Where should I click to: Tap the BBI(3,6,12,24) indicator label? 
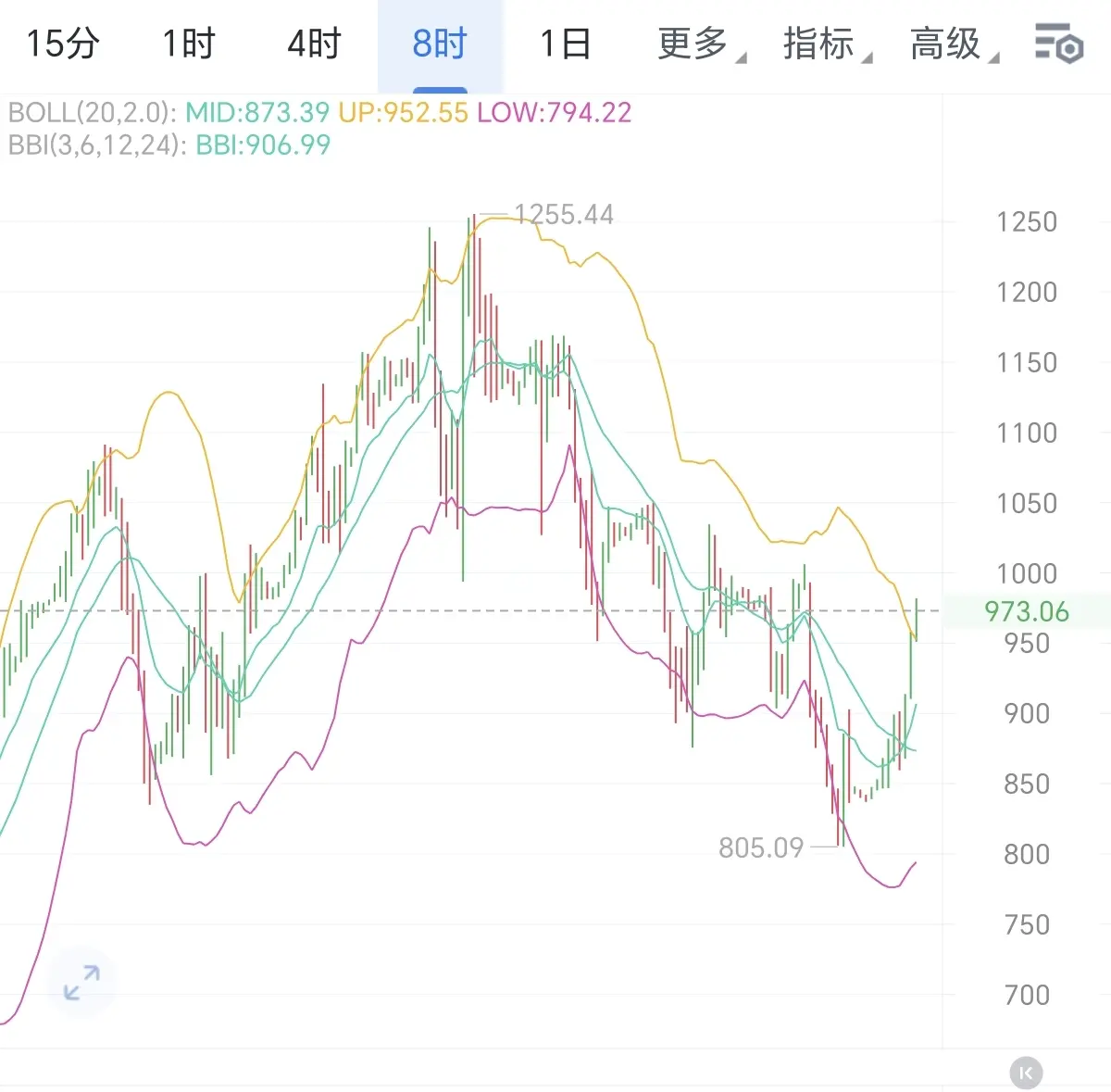point(98,145)
